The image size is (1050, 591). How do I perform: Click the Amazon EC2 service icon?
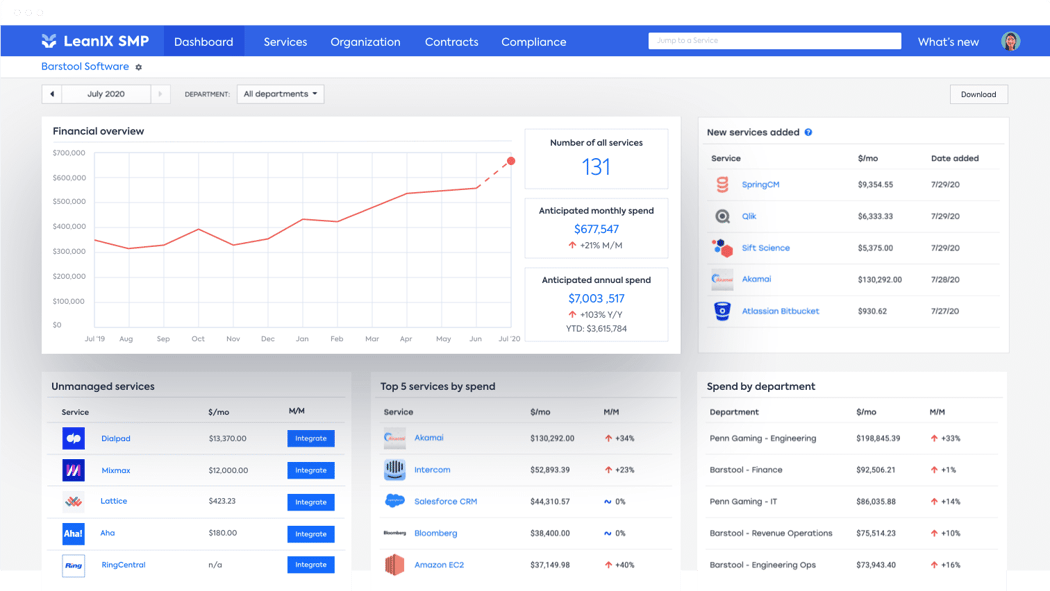click(394, 565)
